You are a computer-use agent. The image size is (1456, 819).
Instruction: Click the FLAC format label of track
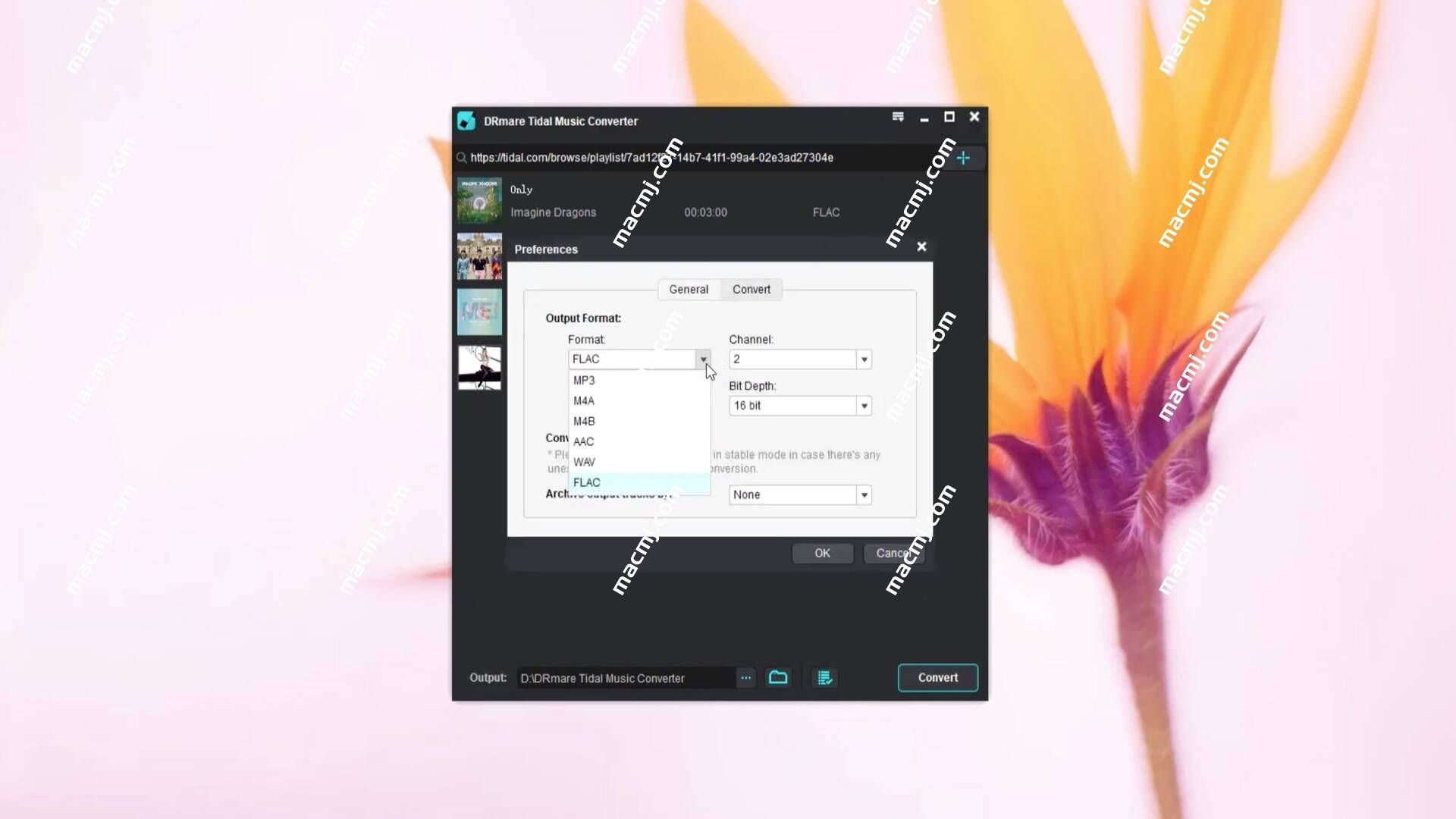[x=826, y=212]
